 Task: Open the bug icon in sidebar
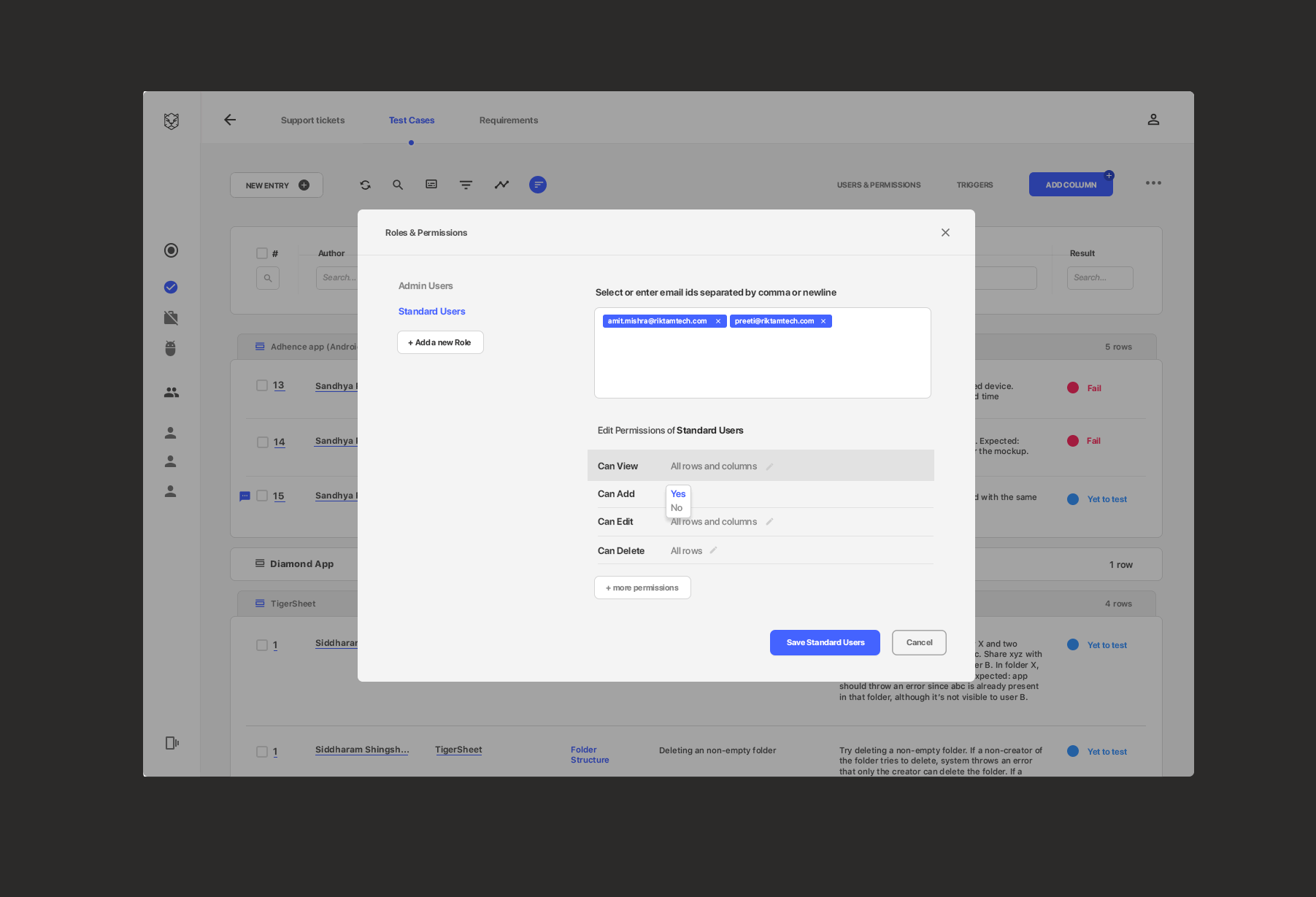click(x=171, y=348)
